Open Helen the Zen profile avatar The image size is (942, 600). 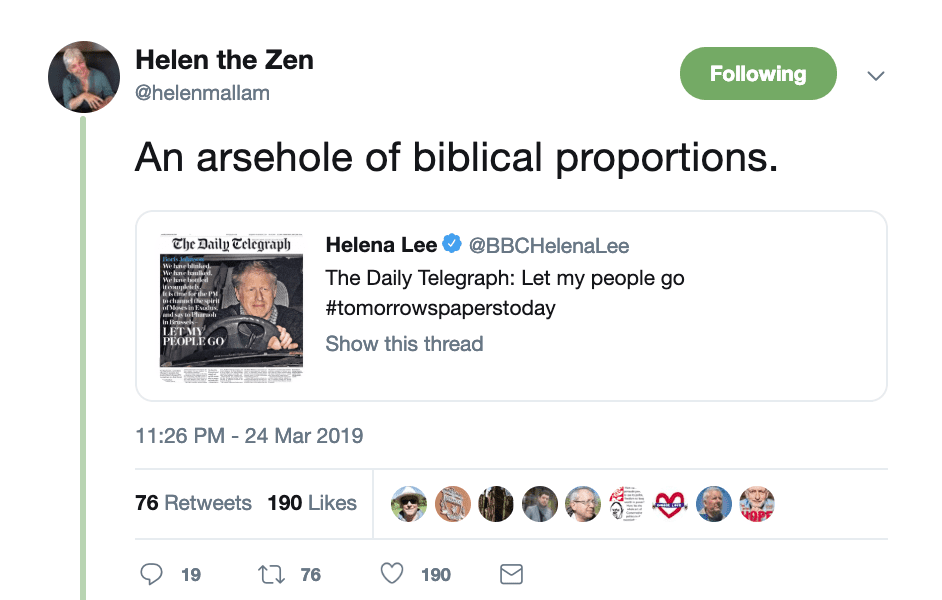(84, 77)
